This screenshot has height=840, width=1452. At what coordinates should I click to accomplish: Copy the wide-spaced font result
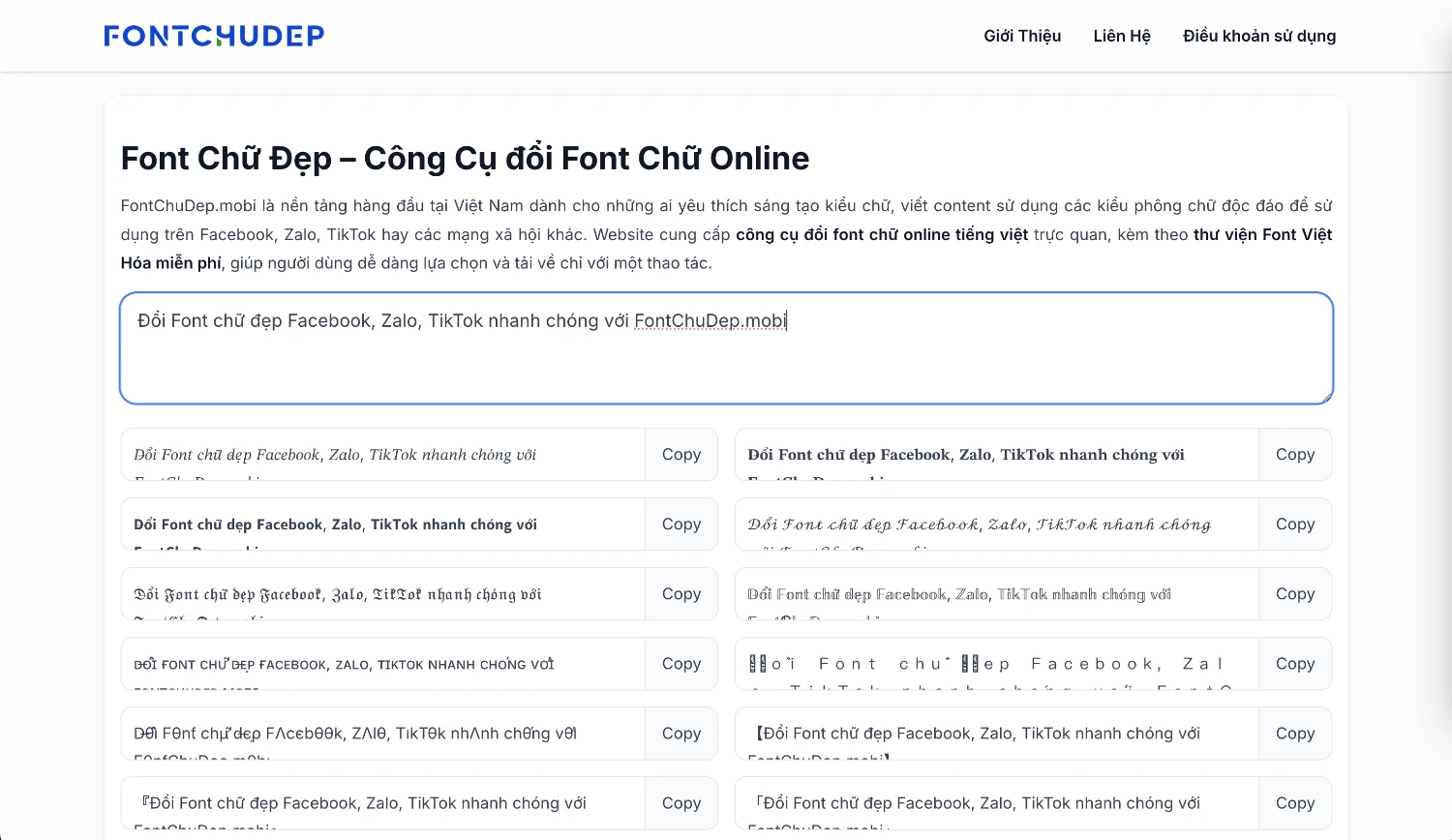click(x=1295, y=664)
